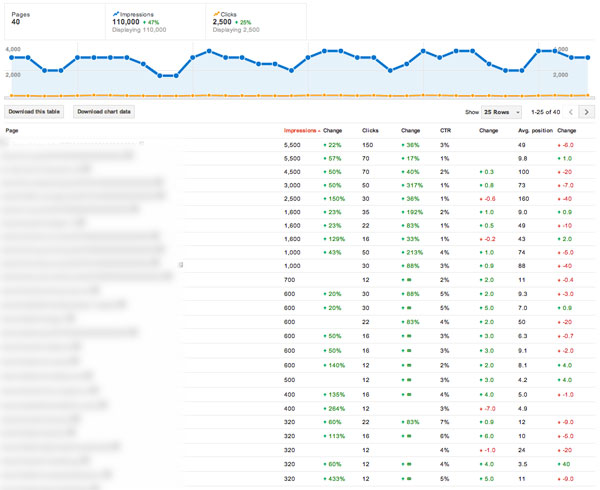
Task: Click Change header right of Impressions
Action: [x=333, y=131]
